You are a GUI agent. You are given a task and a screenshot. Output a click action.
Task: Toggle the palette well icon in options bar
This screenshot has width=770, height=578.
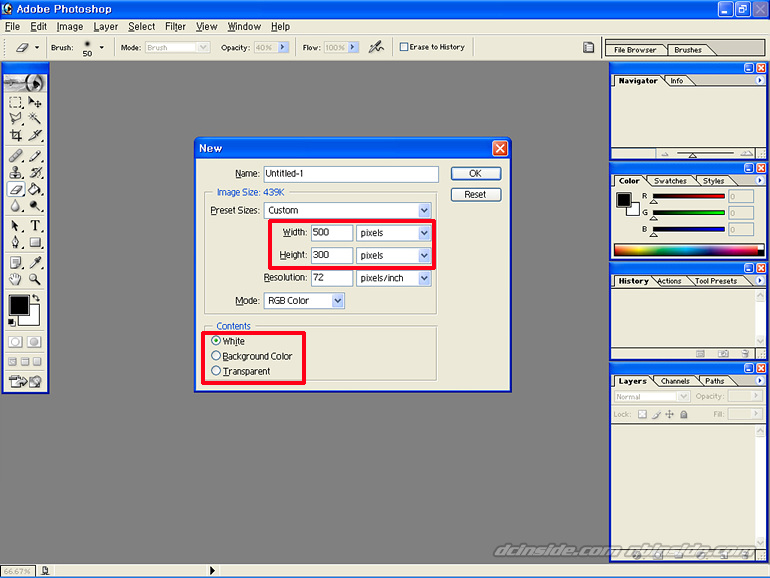[588, 47]
